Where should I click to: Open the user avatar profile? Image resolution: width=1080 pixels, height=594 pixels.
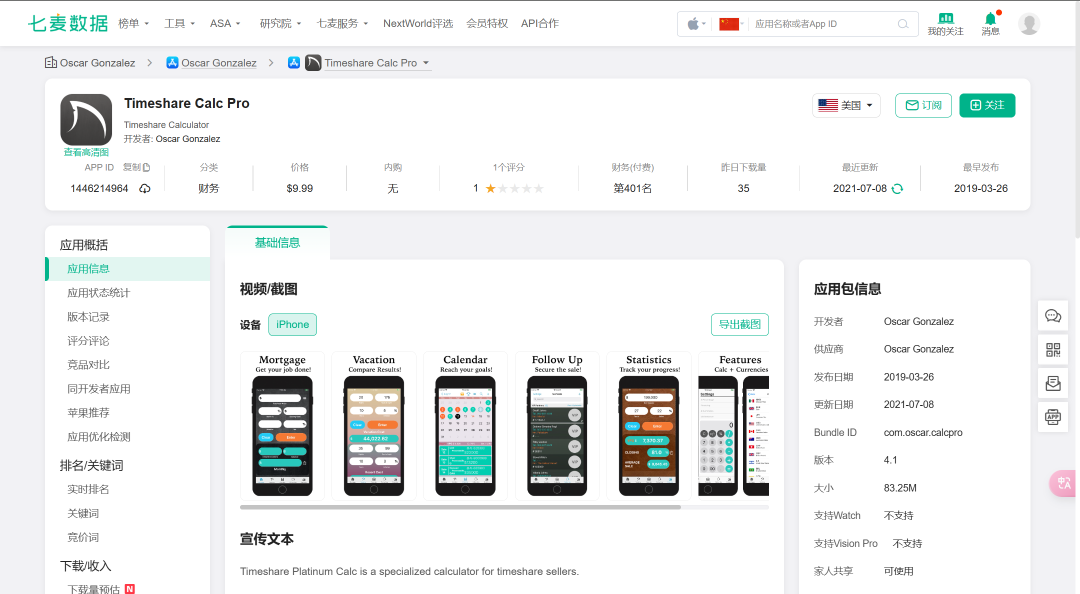tap(1029, 24)
